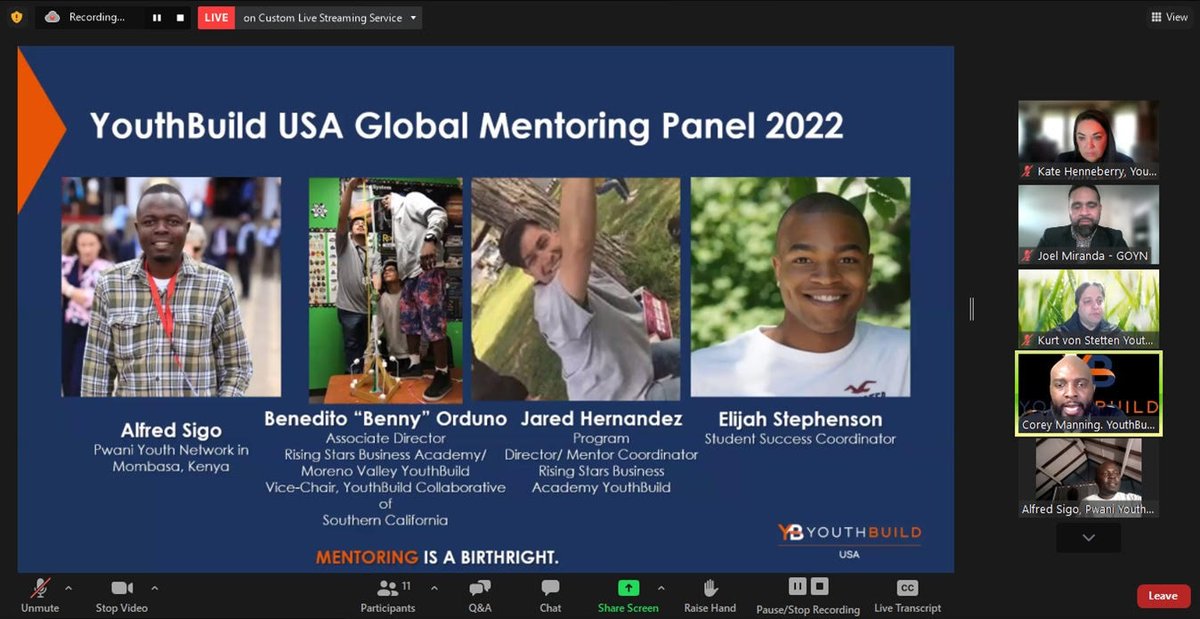This screenshot has width=1200, height=619.
Task: Click the gallery panel resize handle
Action: click(971, 309)
